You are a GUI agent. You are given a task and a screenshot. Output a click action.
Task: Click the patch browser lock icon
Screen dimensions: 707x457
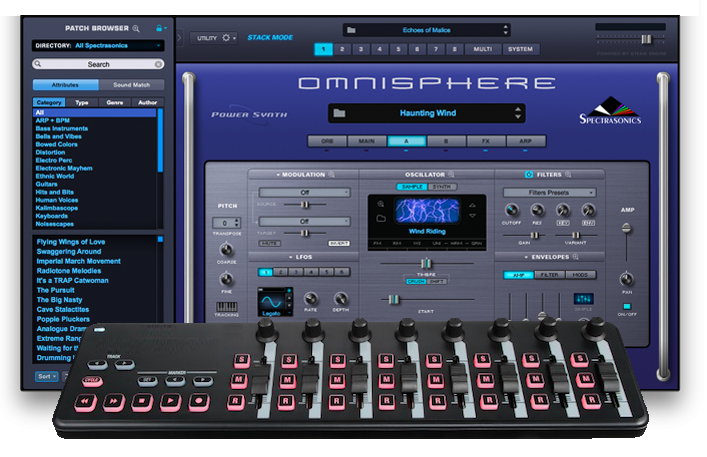pos(159,28)
